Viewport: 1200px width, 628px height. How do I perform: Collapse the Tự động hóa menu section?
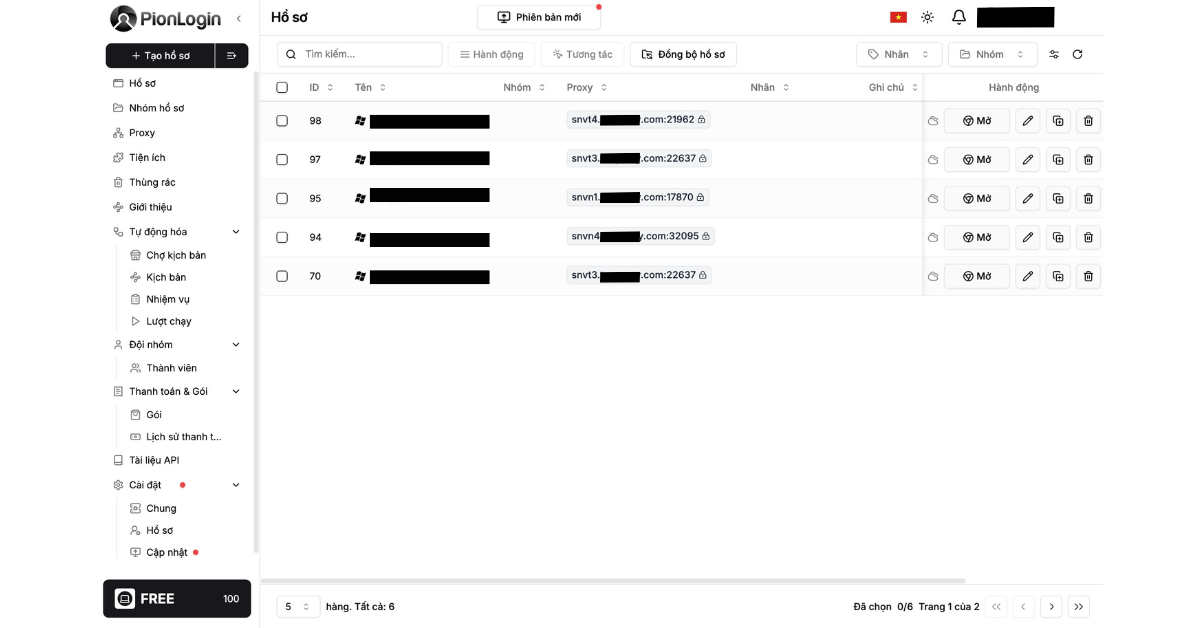coord(236,232)
